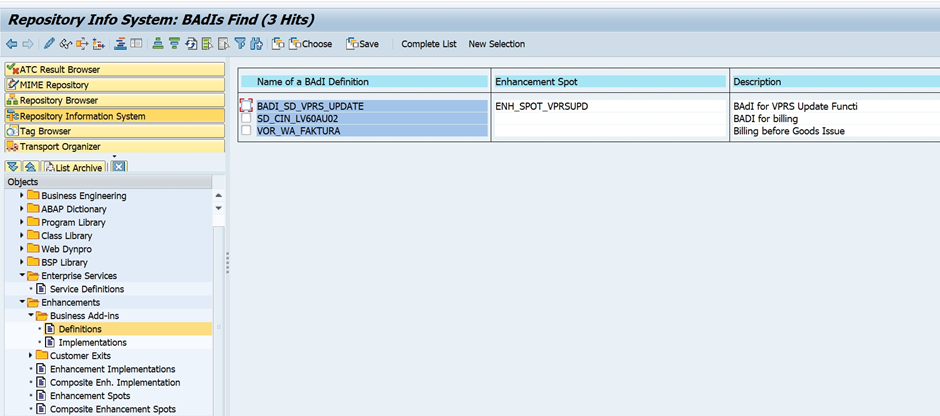
Task: Sort list in ascending order
Action: coord(158,44)
